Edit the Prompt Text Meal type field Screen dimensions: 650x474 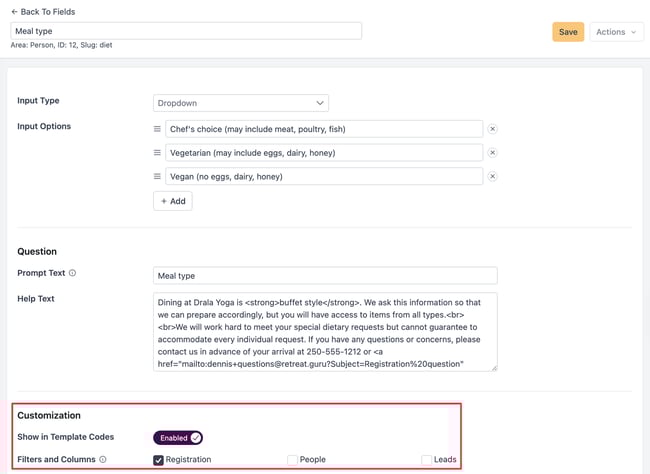(325, 276)
